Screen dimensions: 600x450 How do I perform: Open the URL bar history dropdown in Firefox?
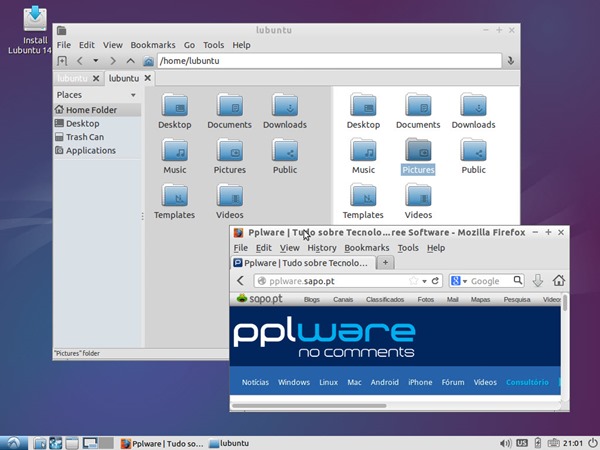[424, 281]
